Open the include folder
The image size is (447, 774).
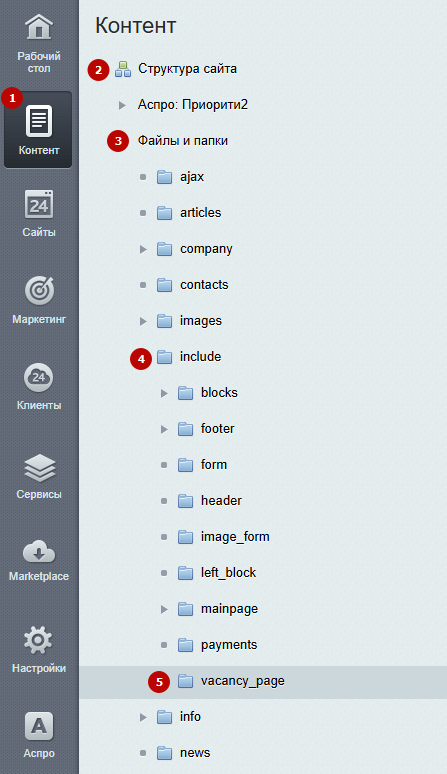click(x=200, y=357)
